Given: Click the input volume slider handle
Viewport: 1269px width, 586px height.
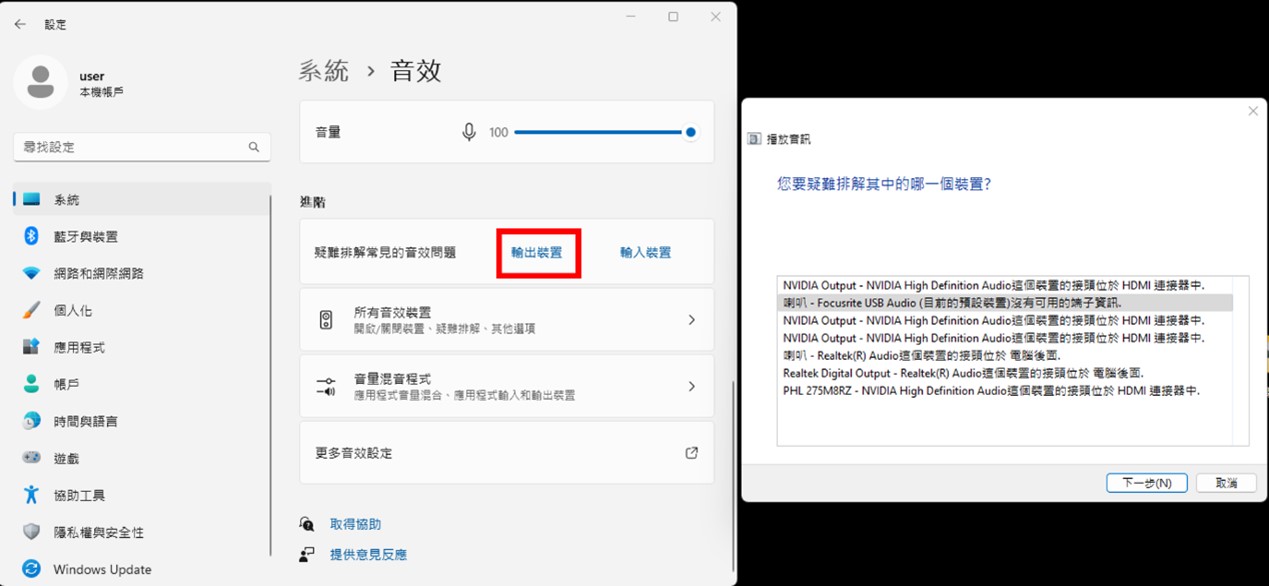Looking at the screenshot, I should 690,132.
